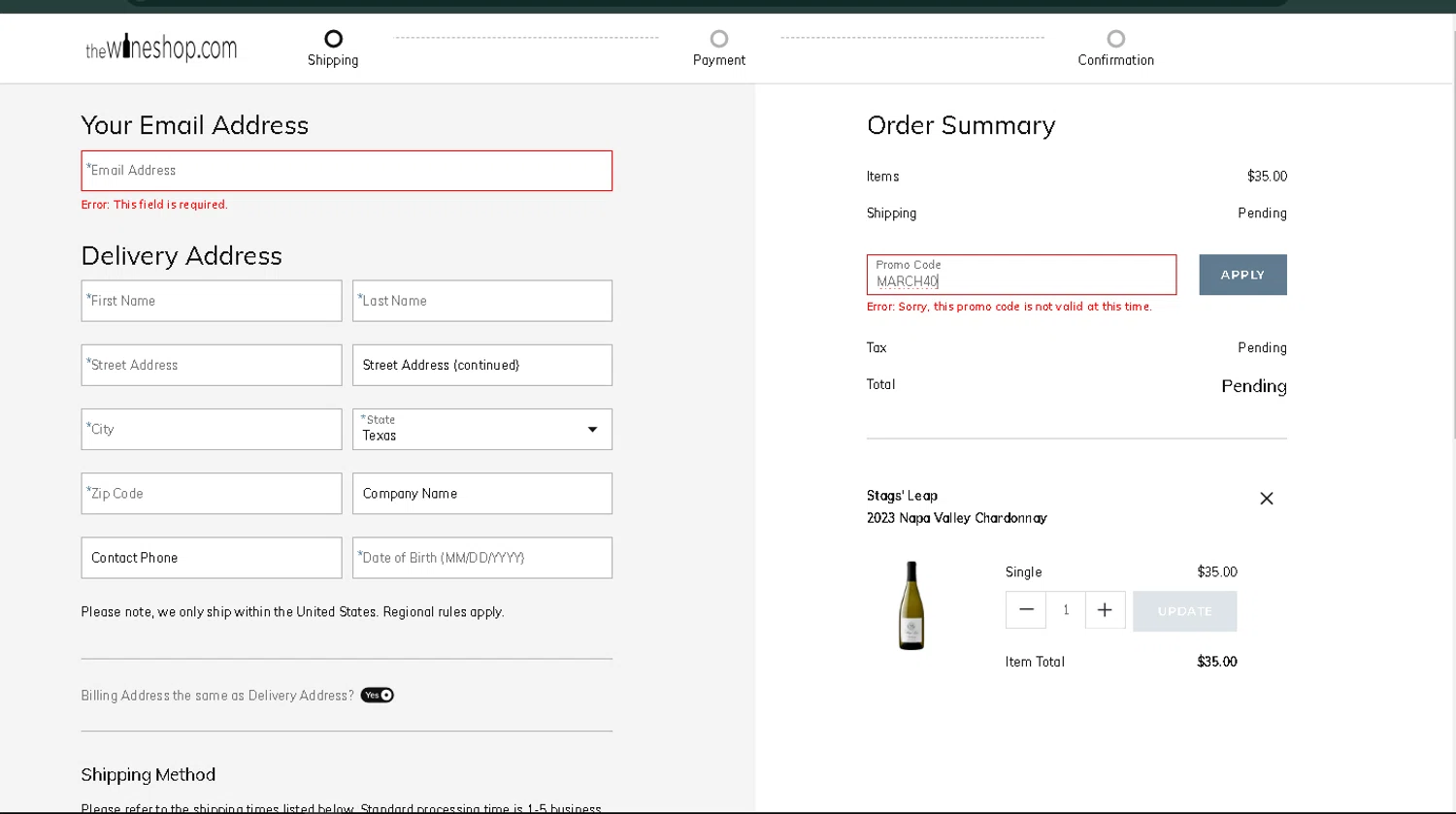Click the Tax Pending value
Viewport: 1456px width, 814px height.
[1262, 347]
